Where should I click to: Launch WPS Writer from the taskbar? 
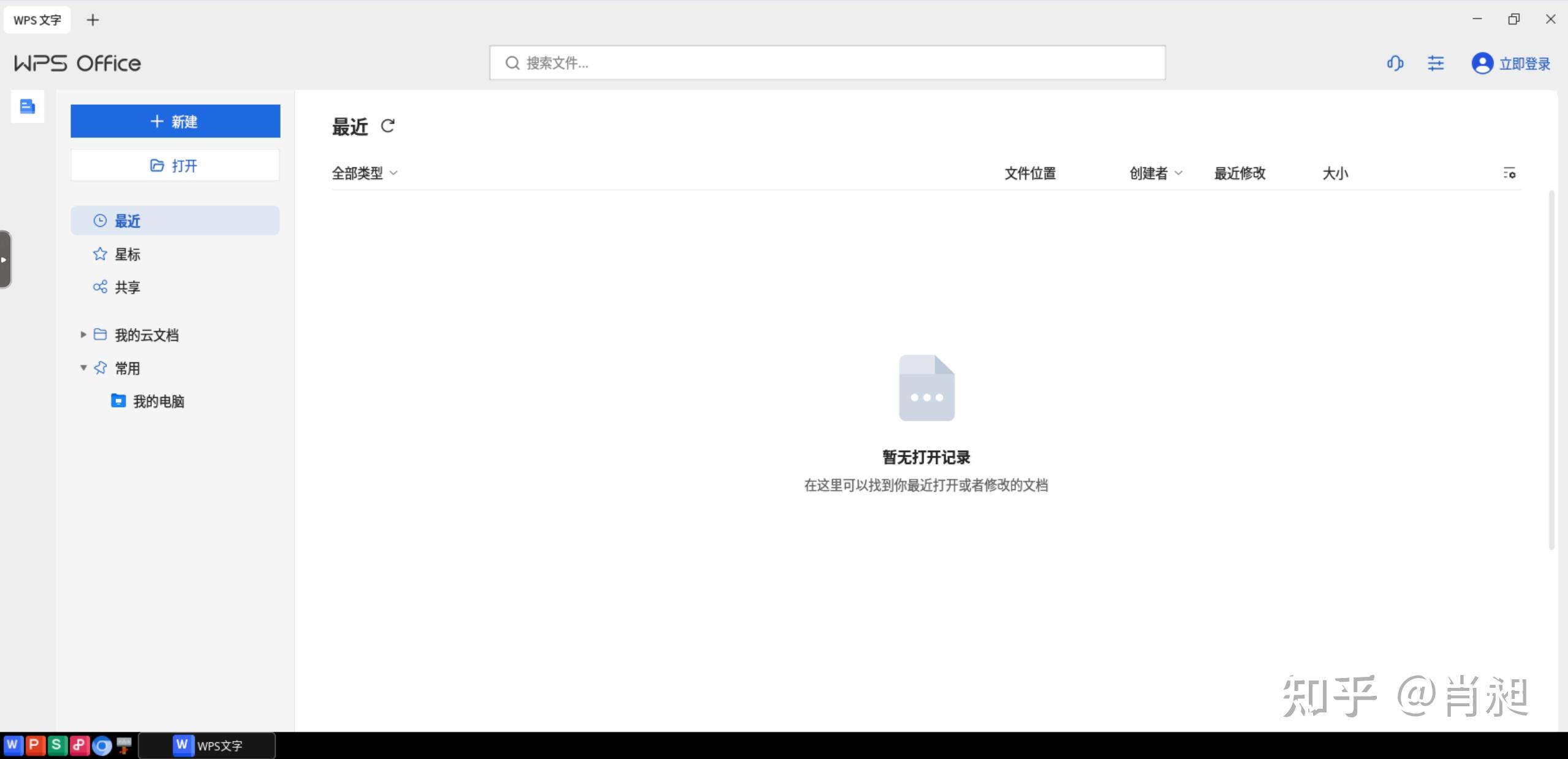12,745
